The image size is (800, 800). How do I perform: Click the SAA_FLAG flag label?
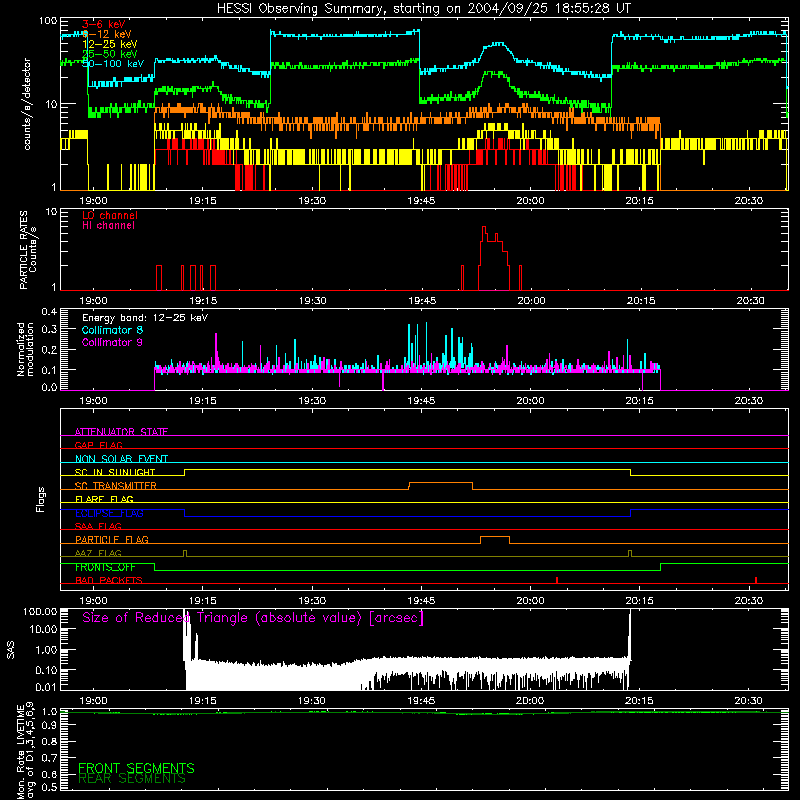pos(98,526)
